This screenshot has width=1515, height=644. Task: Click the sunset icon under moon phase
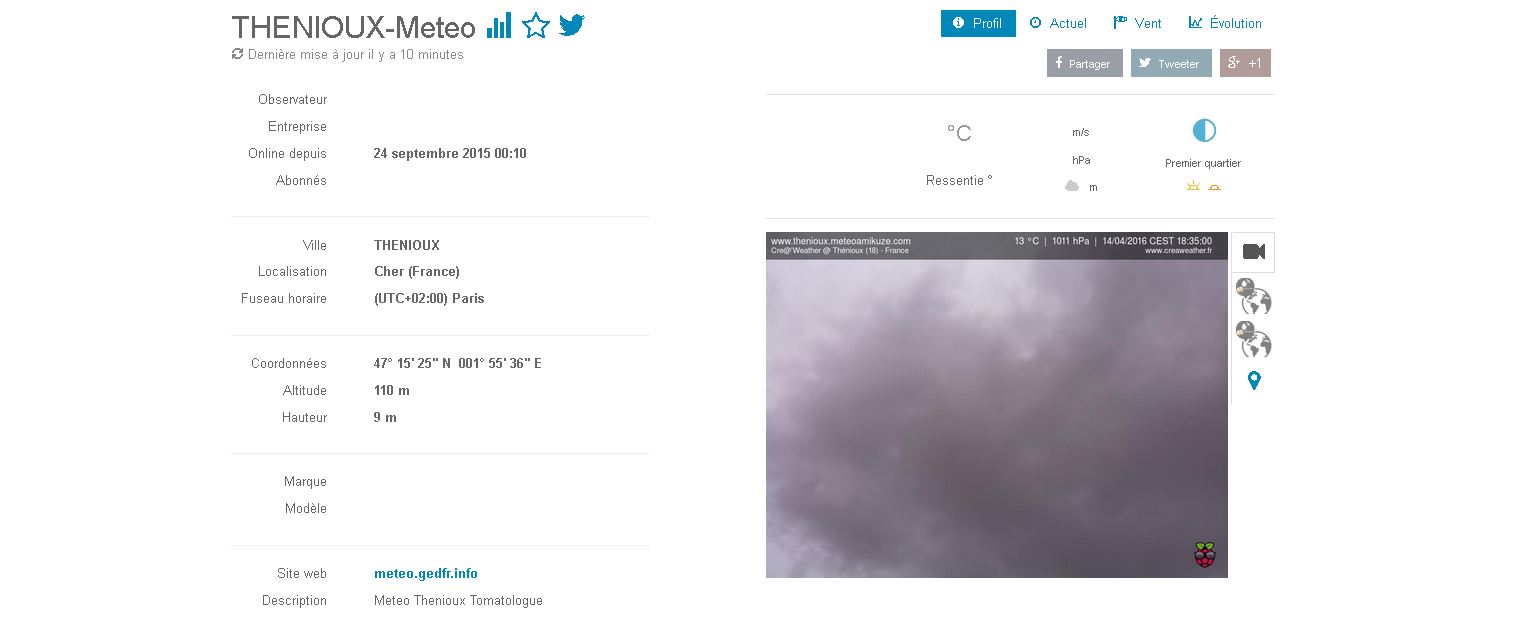[x=1214, y=187]
